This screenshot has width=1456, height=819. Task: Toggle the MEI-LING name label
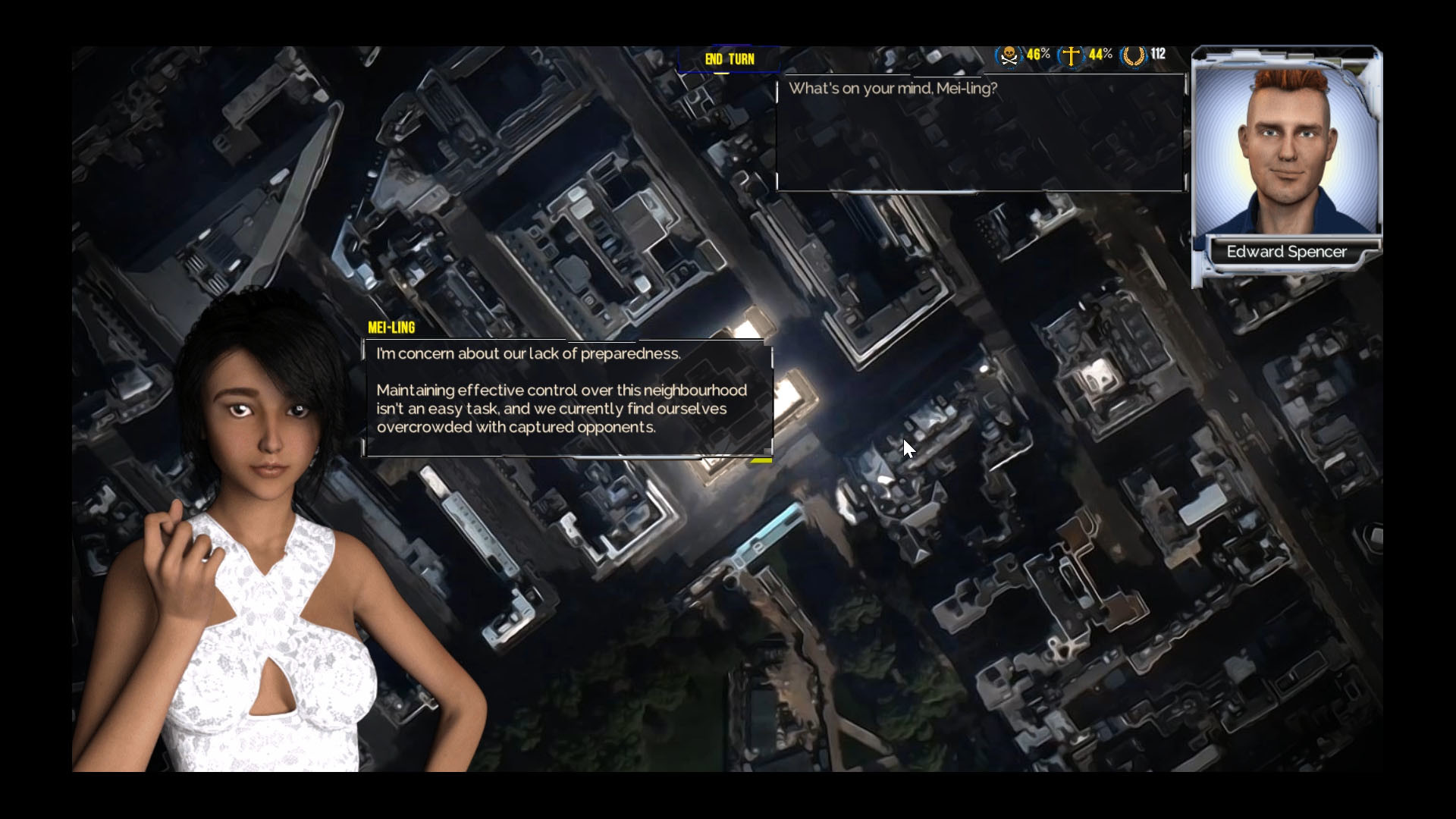click(391, 328)
